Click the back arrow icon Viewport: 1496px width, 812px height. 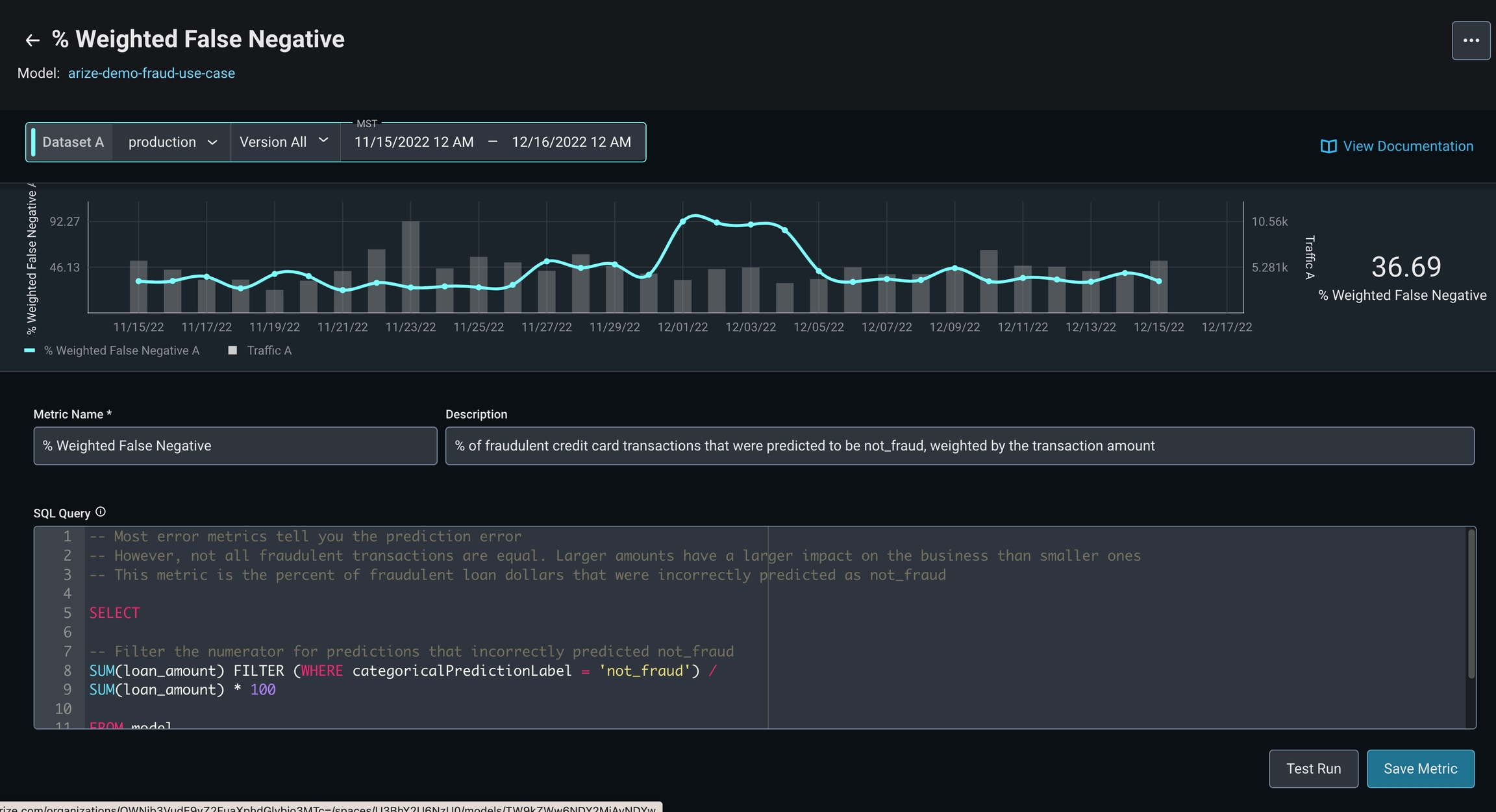click(32, 40)
